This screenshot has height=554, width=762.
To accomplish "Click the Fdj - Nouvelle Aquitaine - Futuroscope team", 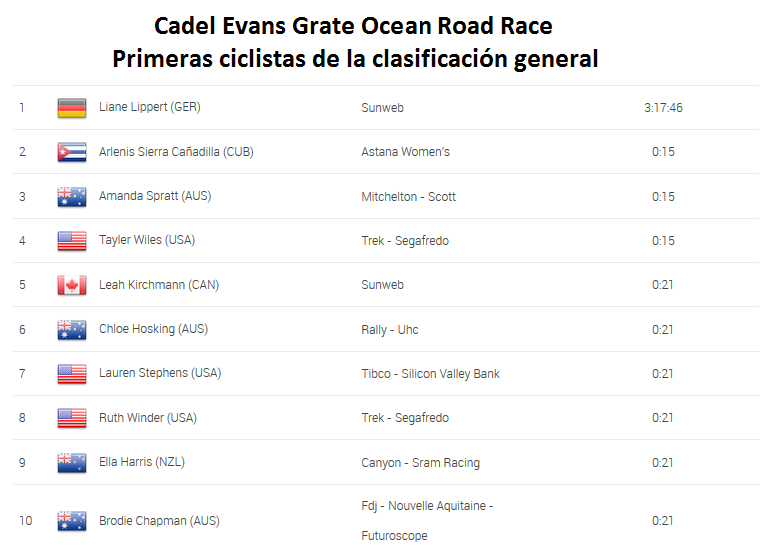I will pos(427,520).
